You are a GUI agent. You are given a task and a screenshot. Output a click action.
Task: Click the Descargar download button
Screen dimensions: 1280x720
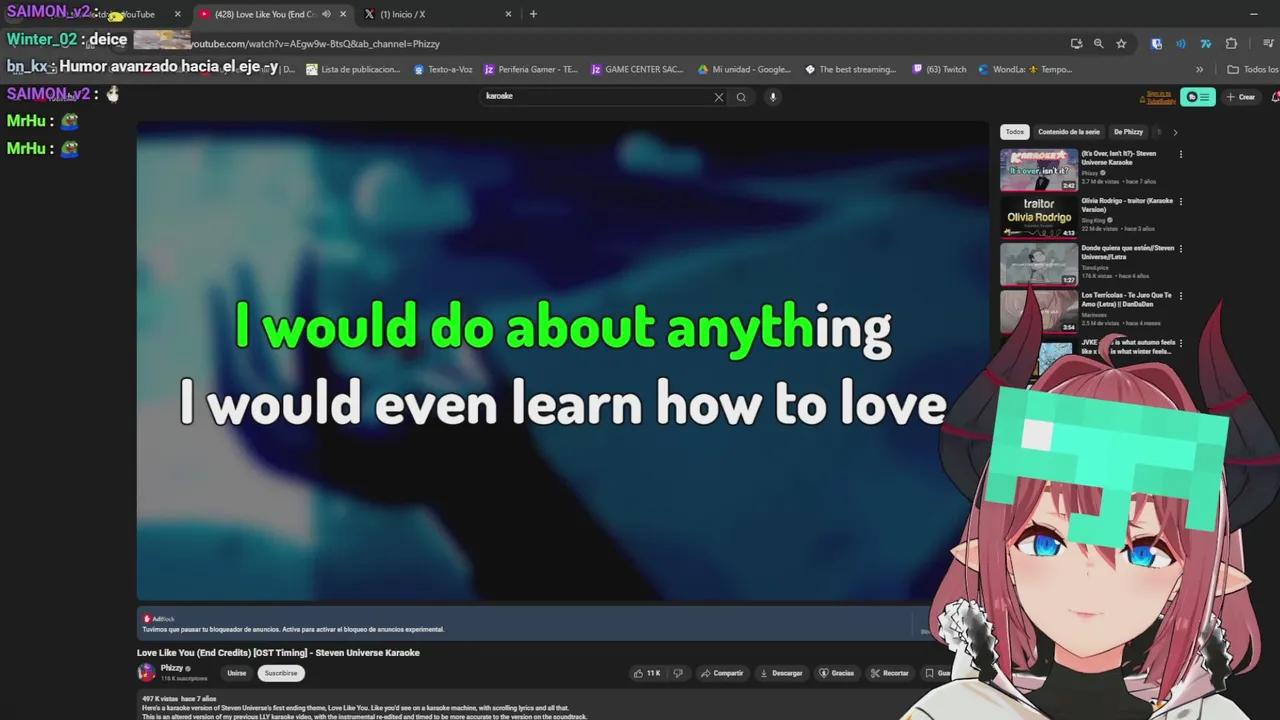(x=781, y=673)
